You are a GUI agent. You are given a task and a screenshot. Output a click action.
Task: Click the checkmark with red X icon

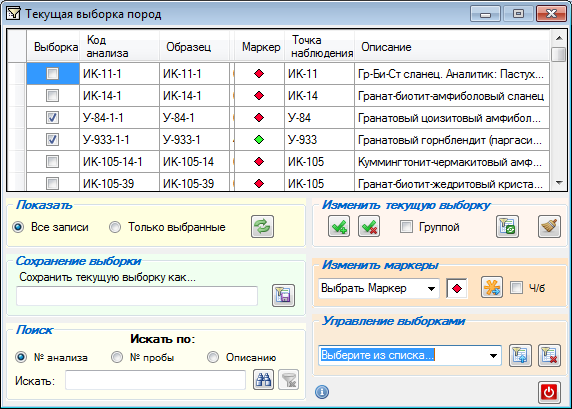coord(369,226)
